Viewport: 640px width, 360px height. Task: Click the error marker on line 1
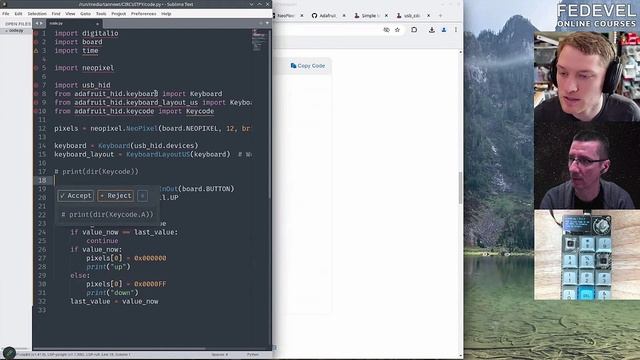click(x=36, y=33)
